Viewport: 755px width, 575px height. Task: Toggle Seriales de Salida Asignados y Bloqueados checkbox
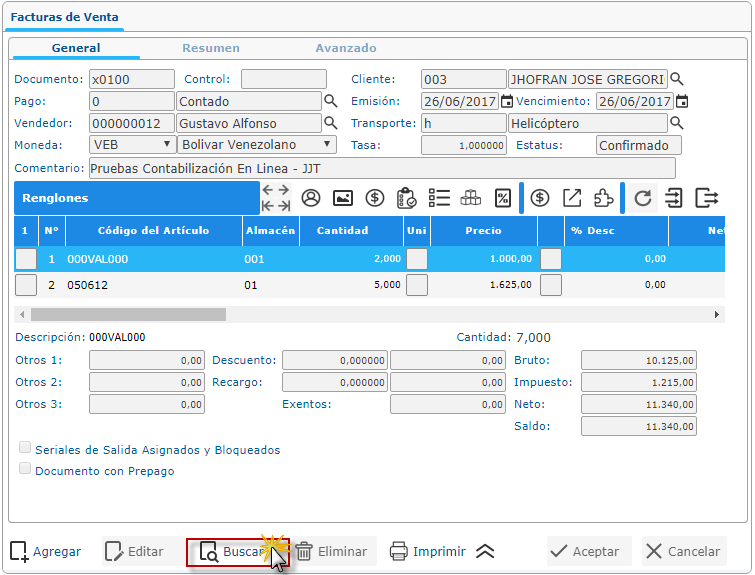click(25, 449)
